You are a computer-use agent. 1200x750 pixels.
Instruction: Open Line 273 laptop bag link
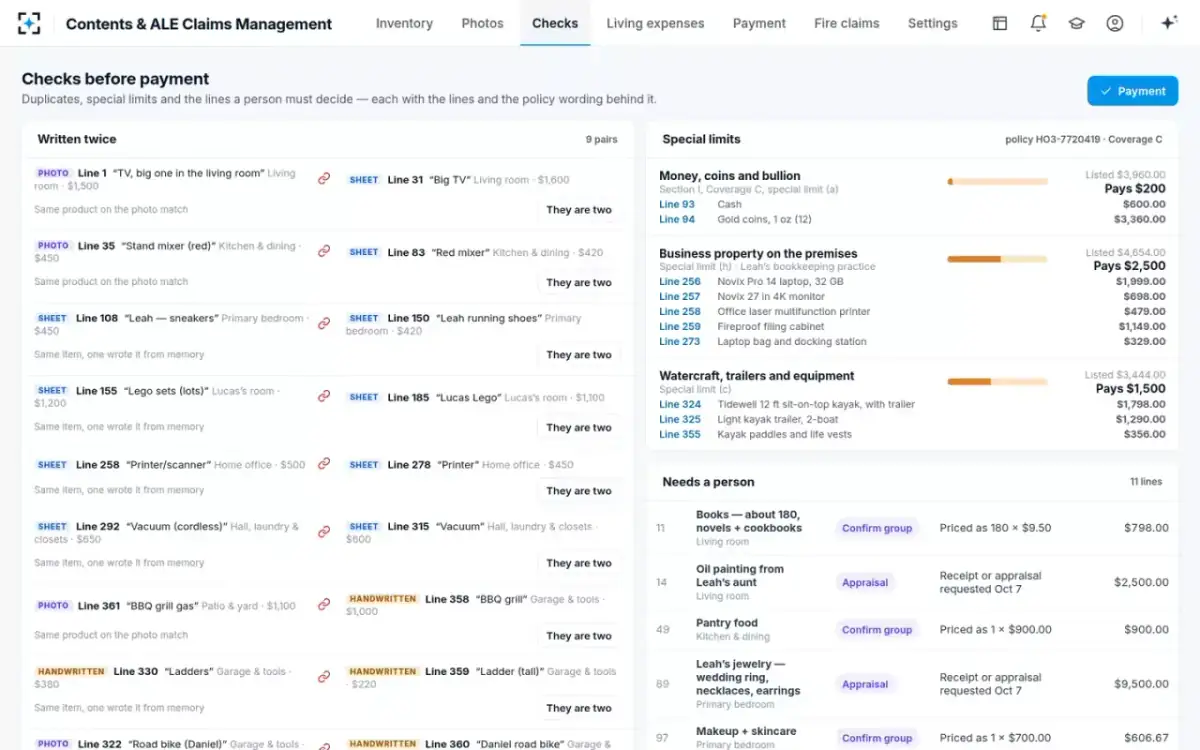pos(680,342)
